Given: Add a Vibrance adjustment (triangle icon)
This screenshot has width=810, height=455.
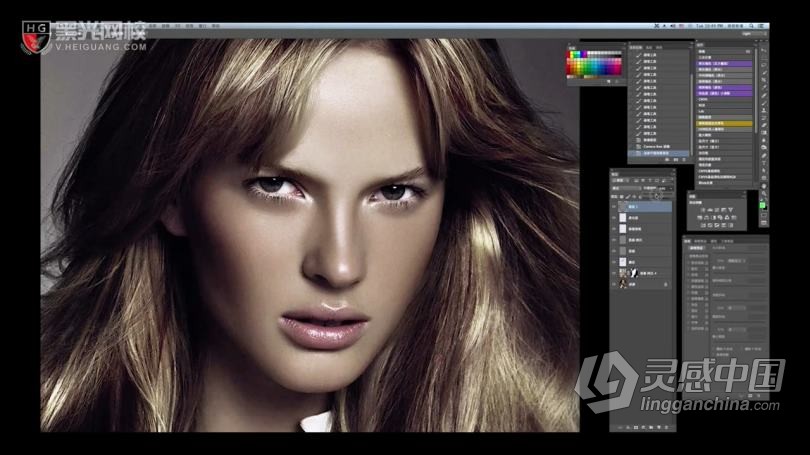Looking at the screenshot, I should 730,210.
